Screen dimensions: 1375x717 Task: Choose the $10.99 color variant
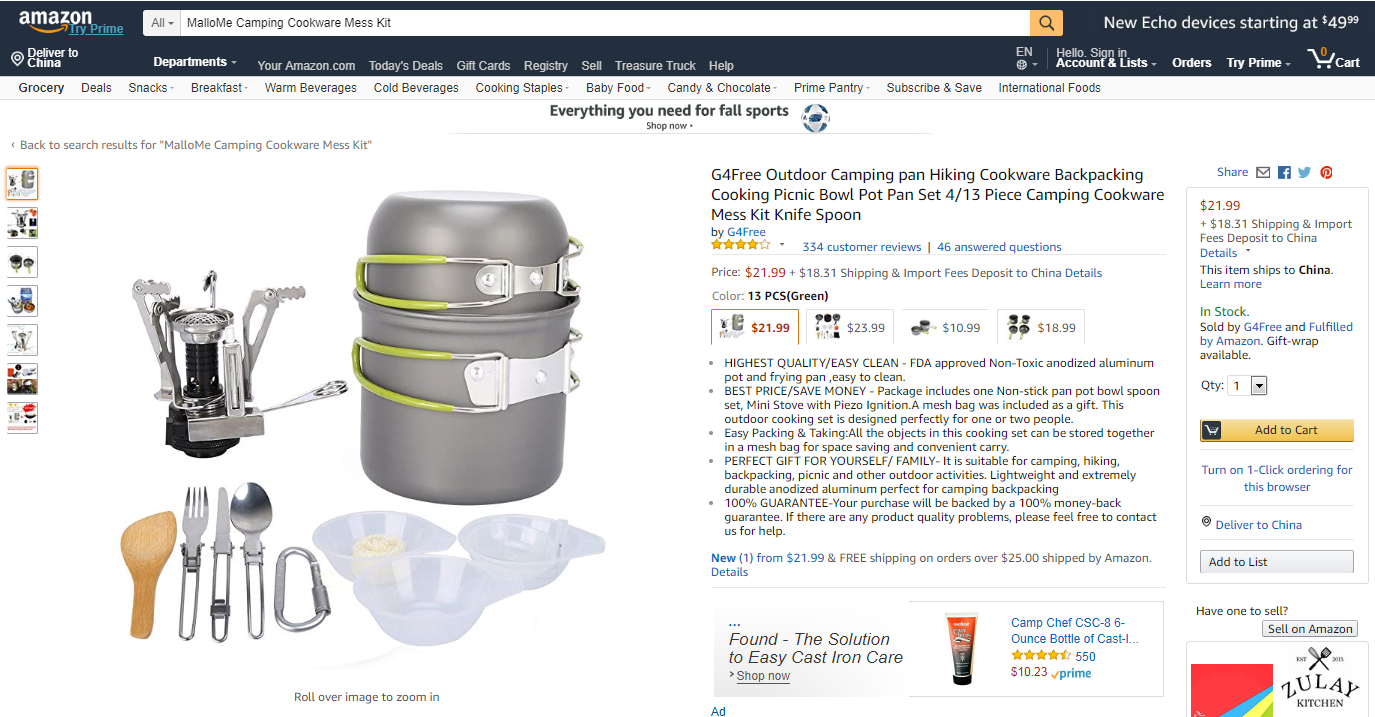[x=945, y=327]
